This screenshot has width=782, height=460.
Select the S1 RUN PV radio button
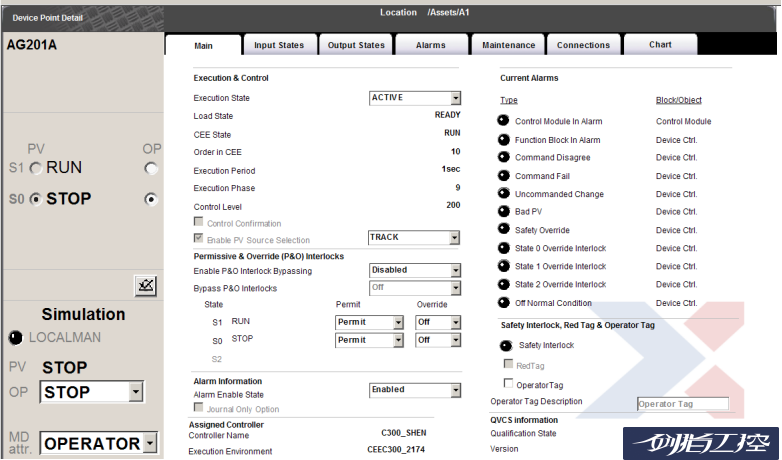tap(37, 169)
